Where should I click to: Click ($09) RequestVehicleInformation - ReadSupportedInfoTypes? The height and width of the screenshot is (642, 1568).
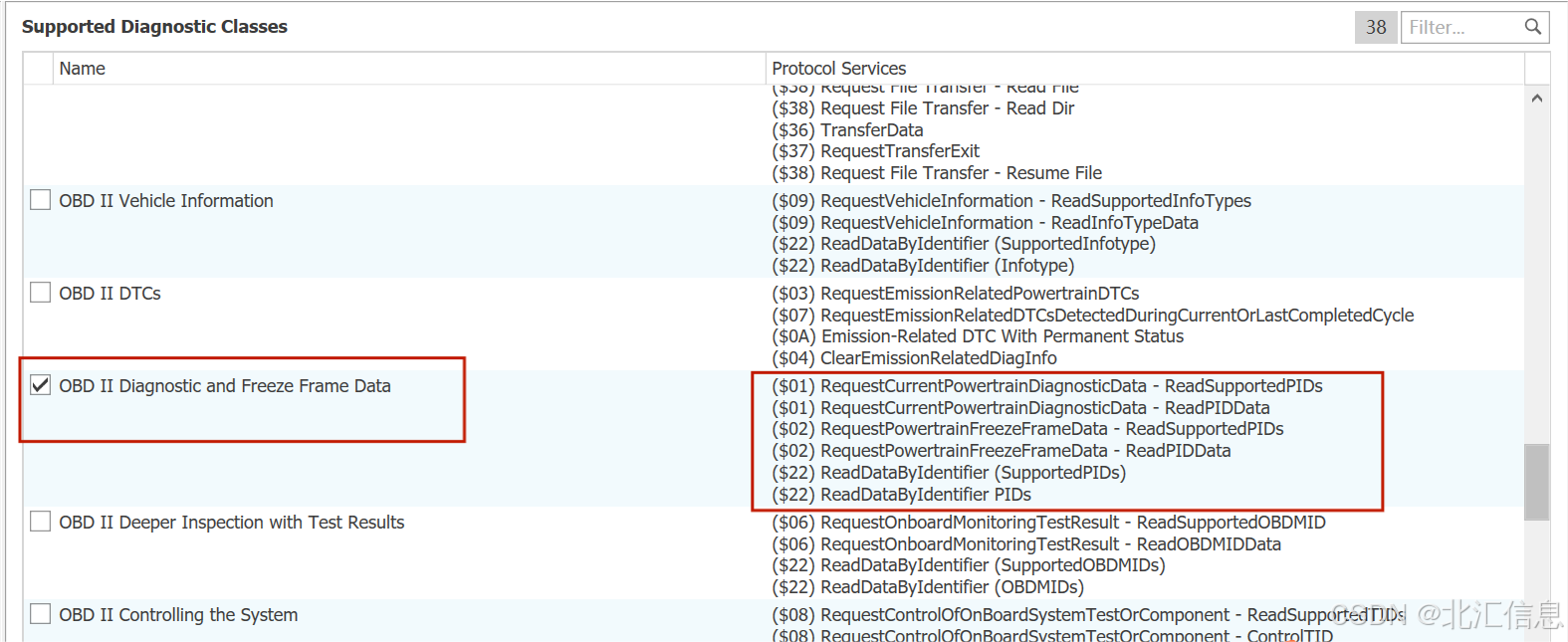(x=1011, y=201)
